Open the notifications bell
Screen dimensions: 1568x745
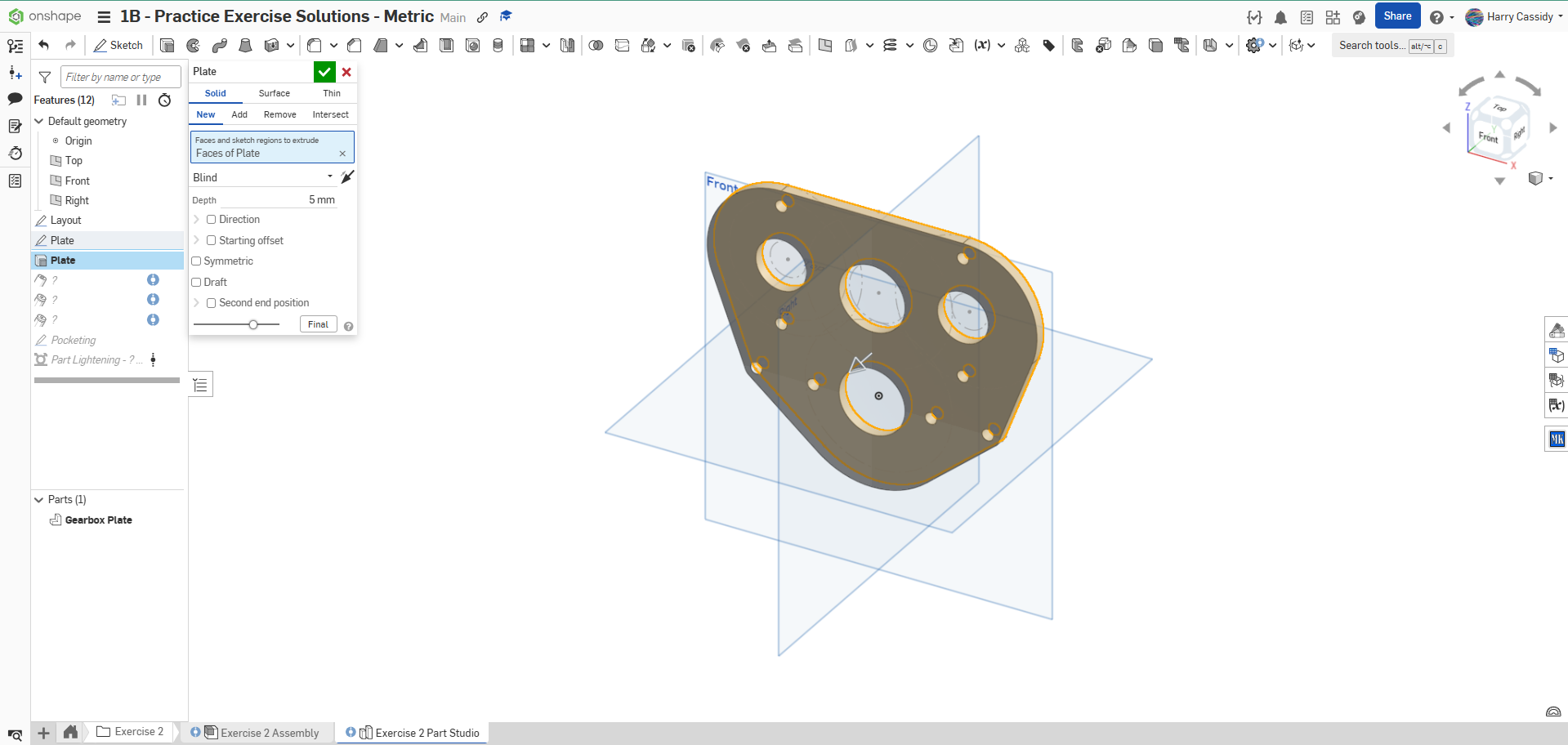tap(1280, 17)
